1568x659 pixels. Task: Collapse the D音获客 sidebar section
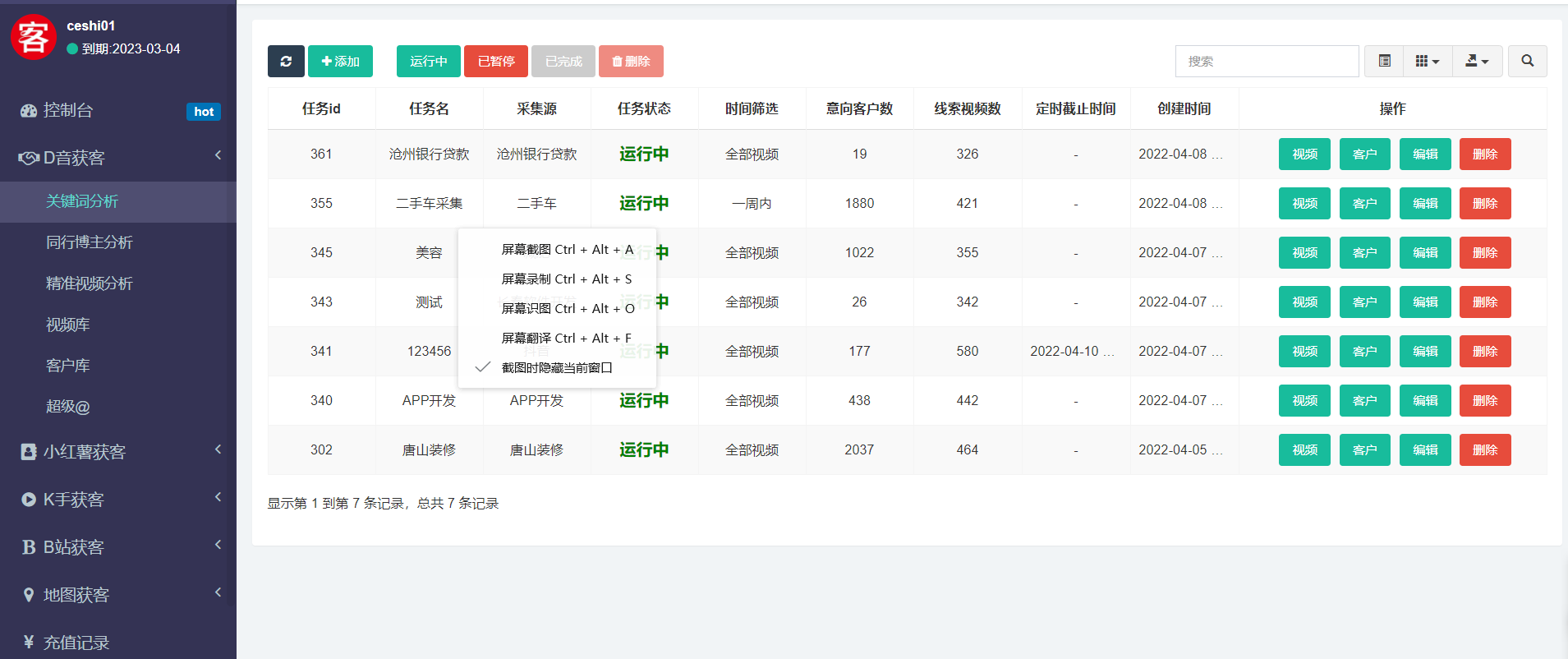pyautogui.click(x=118, y=158)
